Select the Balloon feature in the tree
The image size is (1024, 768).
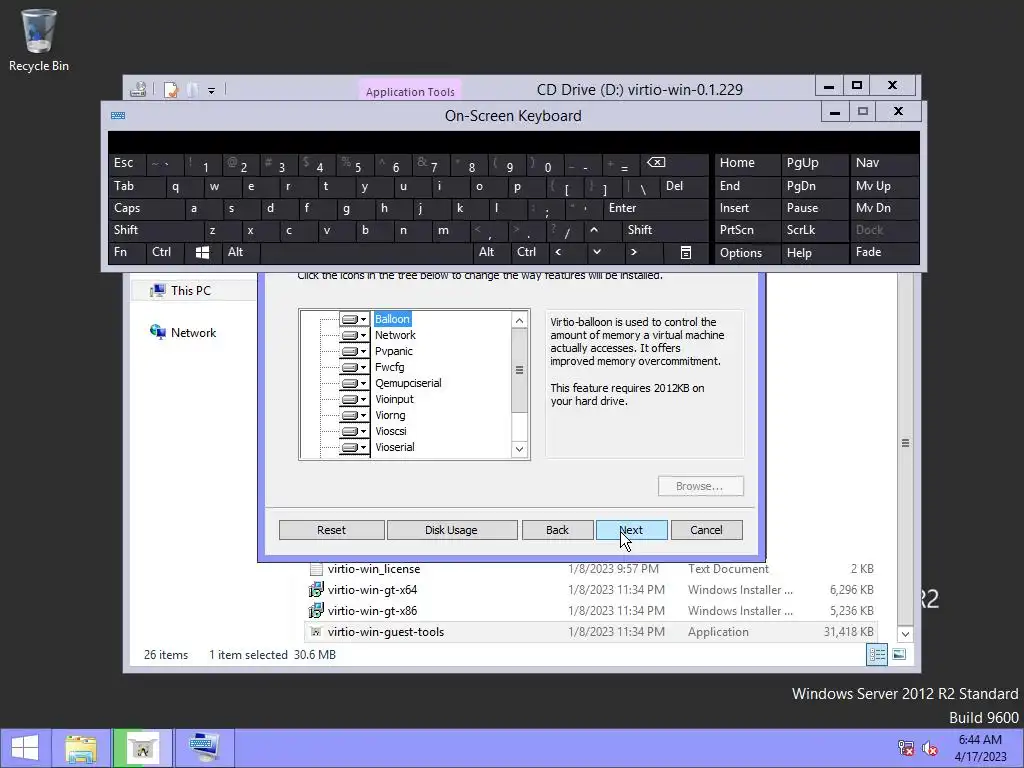pyautogui.click(x=392, y=319)
